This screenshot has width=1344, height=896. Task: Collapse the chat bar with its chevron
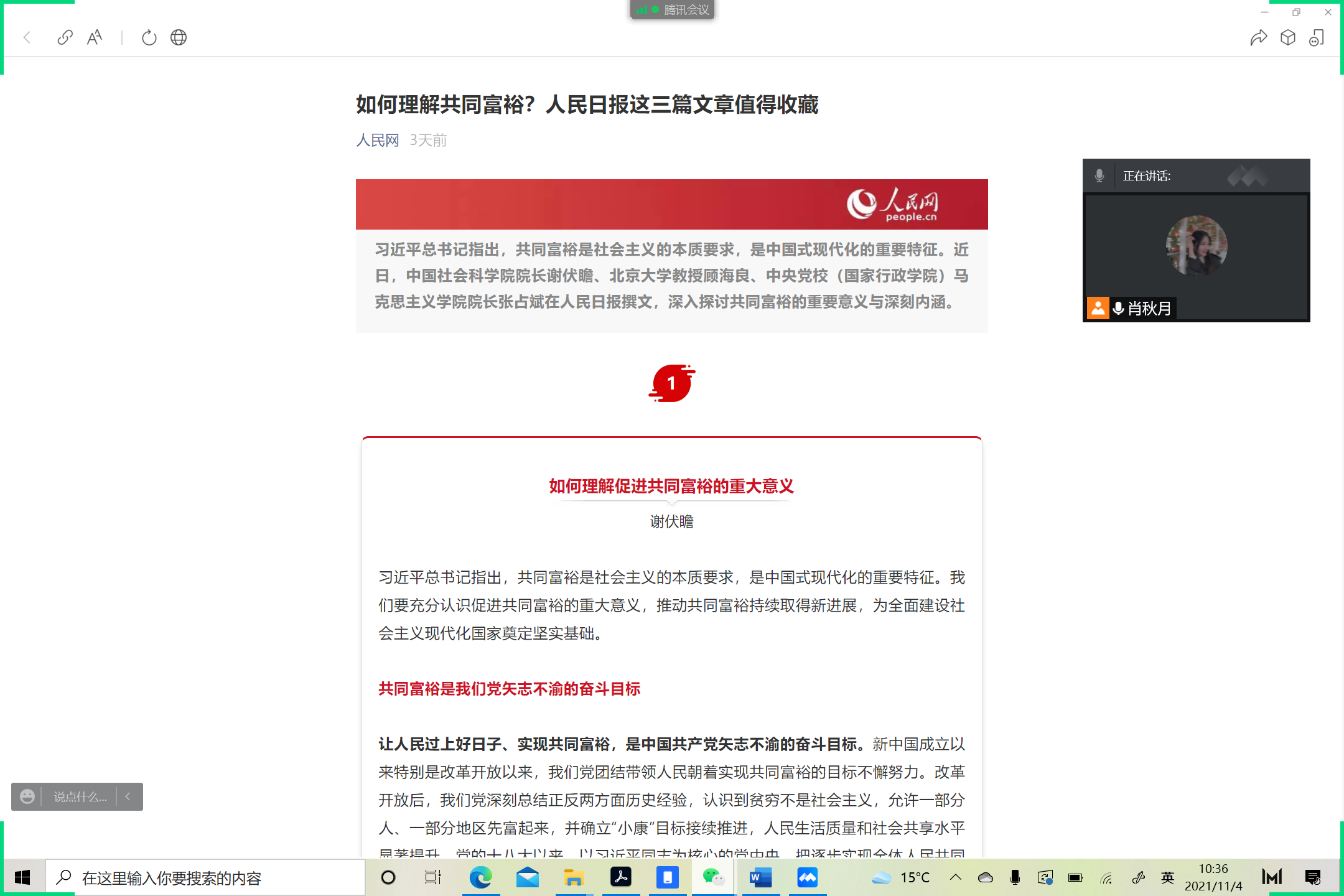tap(128, 796)
